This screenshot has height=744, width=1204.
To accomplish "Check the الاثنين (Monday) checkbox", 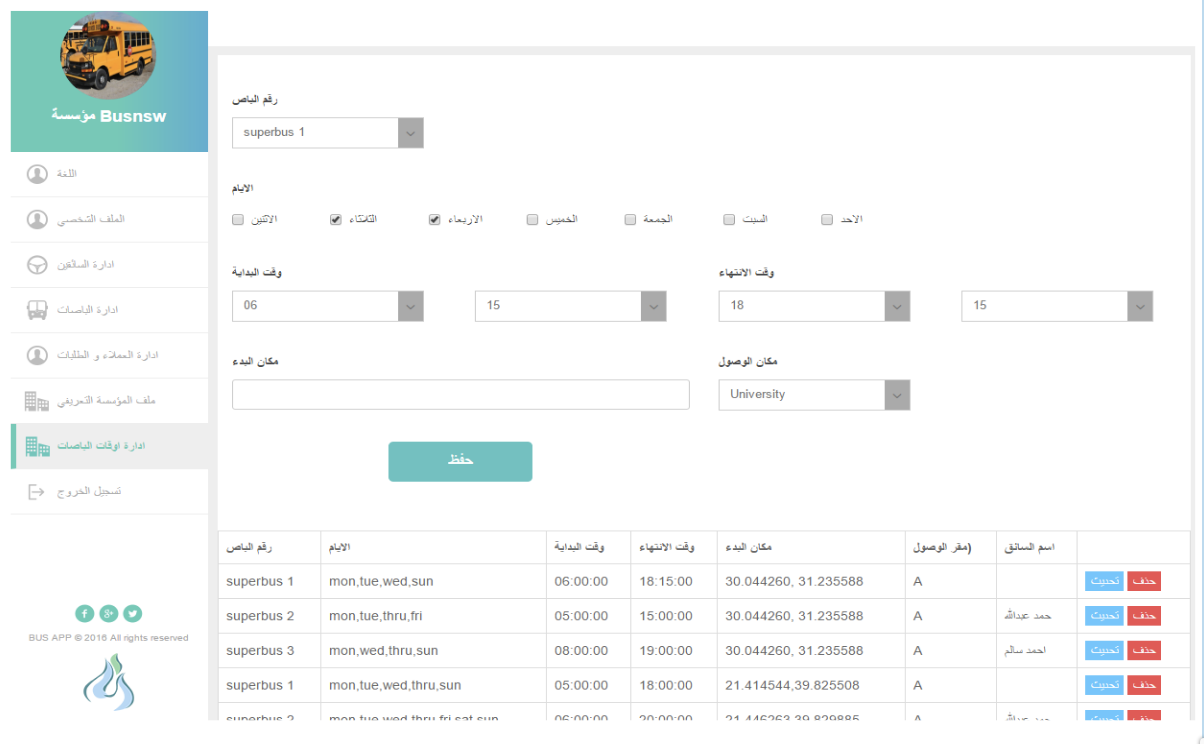I will pos(238,220).
